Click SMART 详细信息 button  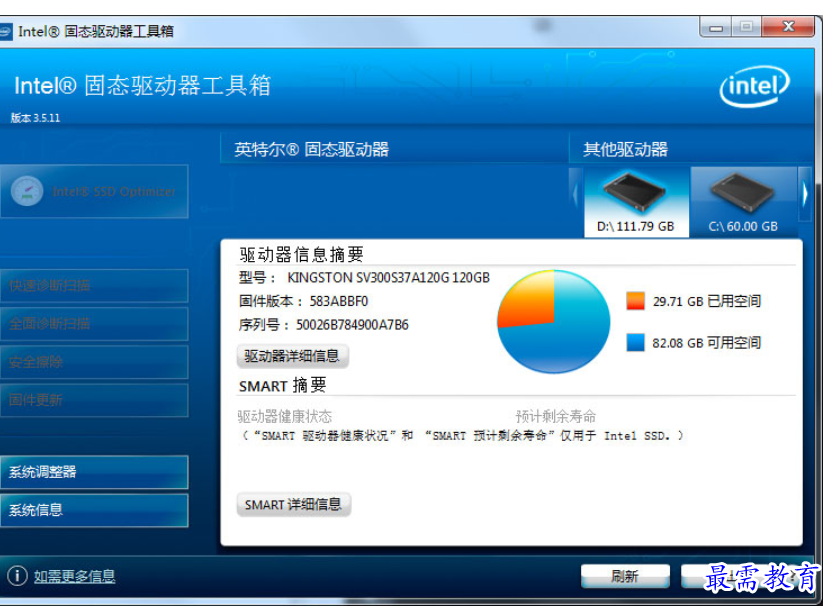tap(293, 505)
